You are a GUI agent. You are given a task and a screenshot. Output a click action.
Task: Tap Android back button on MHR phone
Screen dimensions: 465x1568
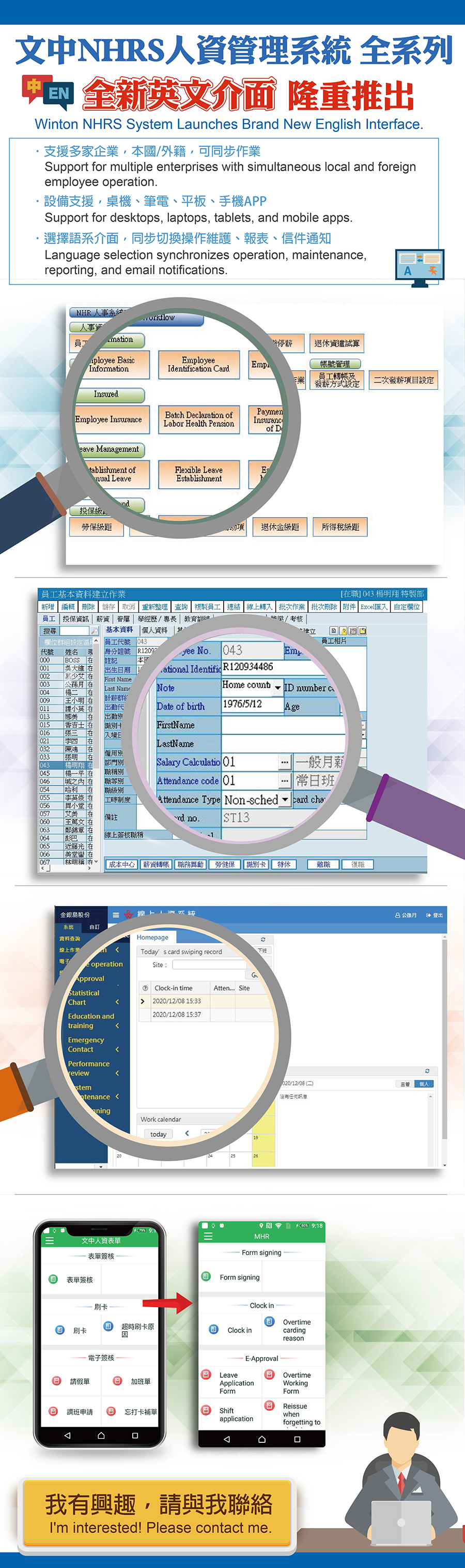point(227,1439)
